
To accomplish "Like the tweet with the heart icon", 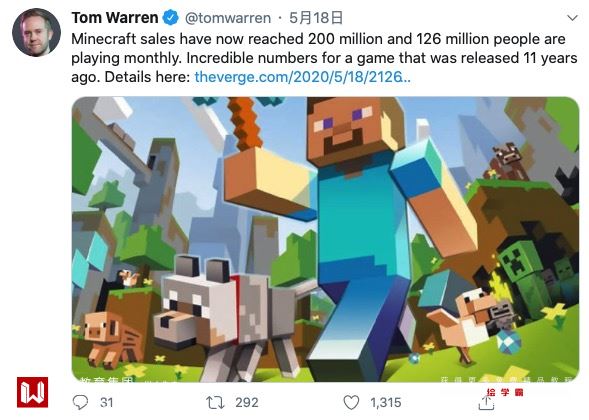I will 351,403.
